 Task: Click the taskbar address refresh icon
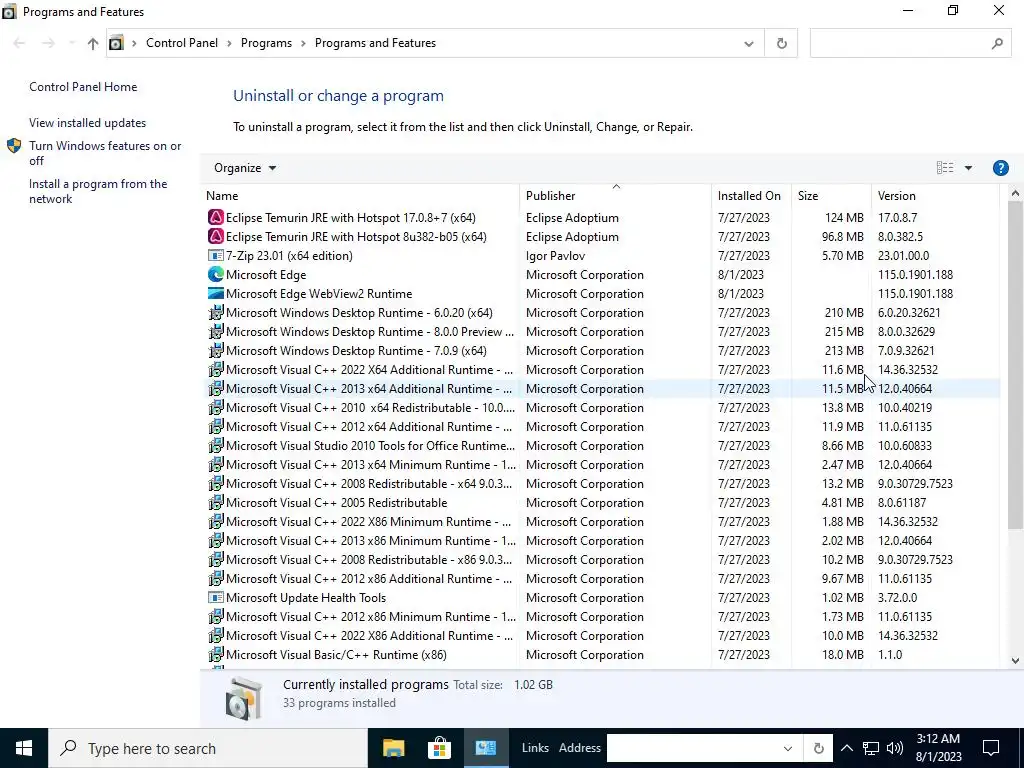tap(818, 748)
